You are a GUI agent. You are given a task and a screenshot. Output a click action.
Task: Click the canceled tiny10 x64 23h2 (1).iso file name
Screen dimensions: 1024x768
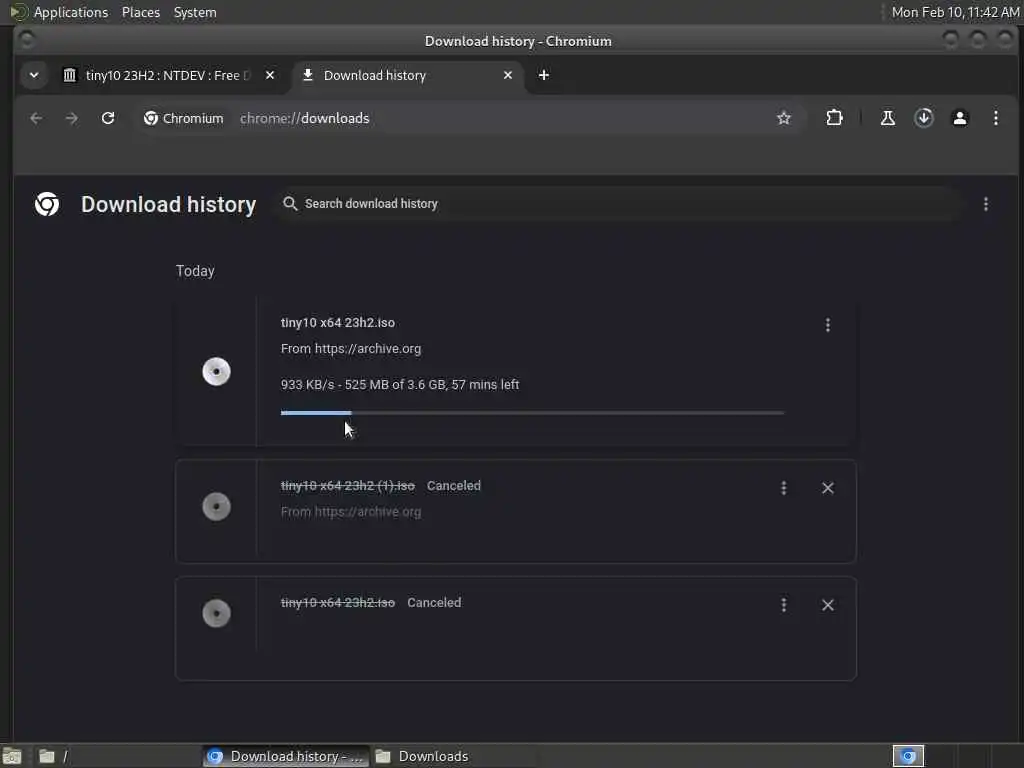tap(347, 486)
